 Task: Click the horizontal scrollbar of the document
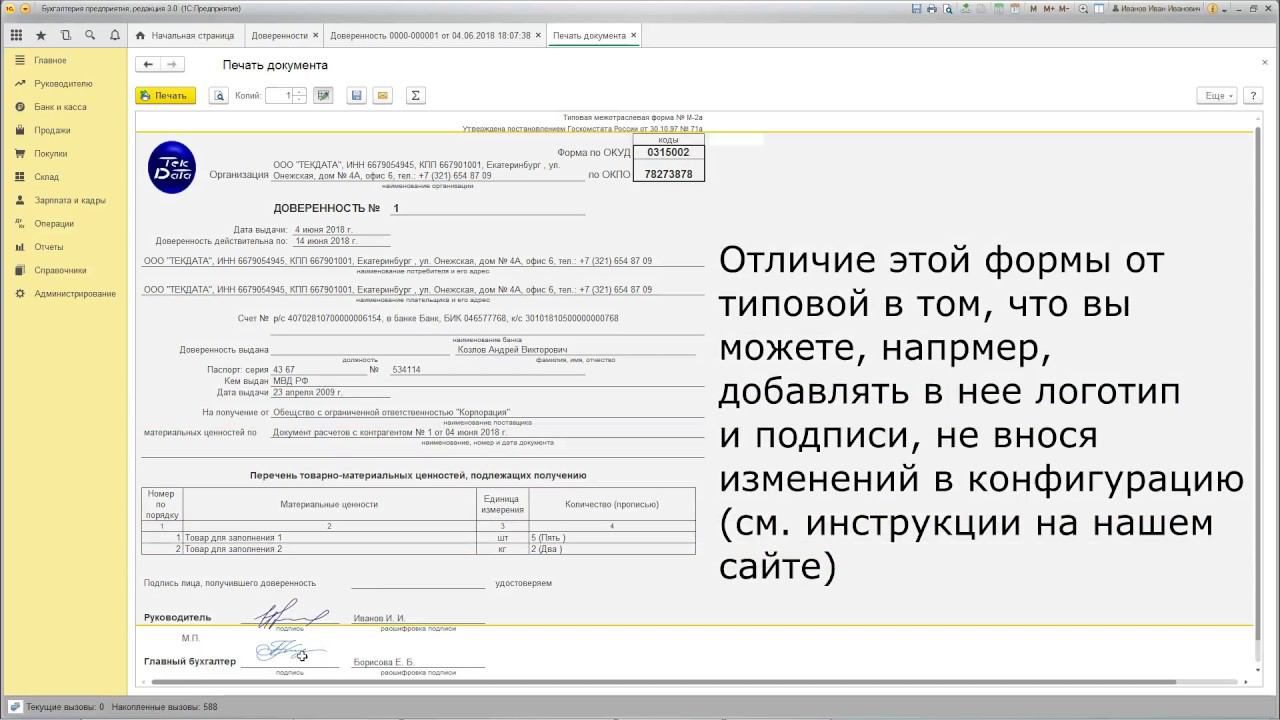(x=694, y=682)
